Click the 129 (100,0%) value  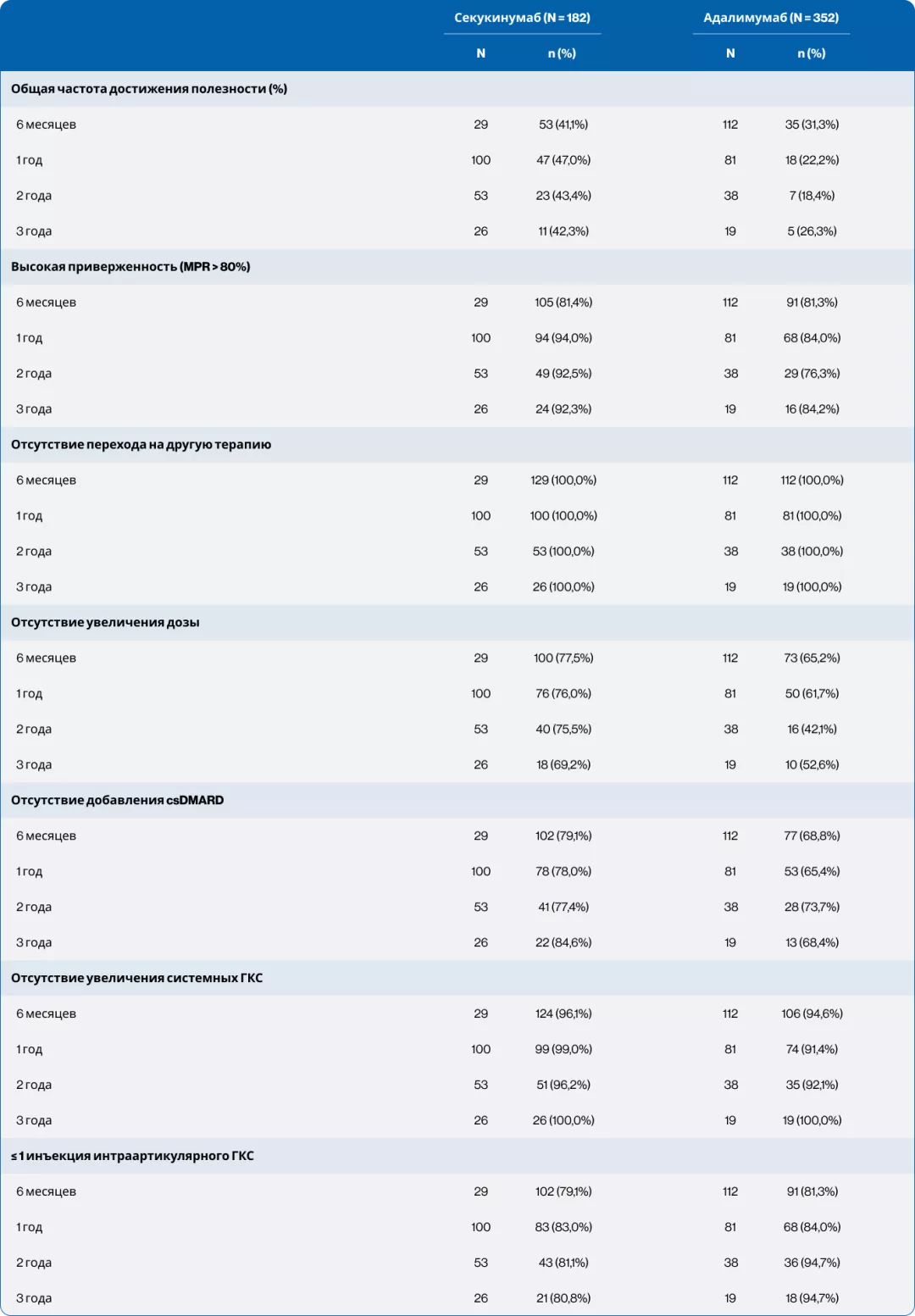coord(563,480)
